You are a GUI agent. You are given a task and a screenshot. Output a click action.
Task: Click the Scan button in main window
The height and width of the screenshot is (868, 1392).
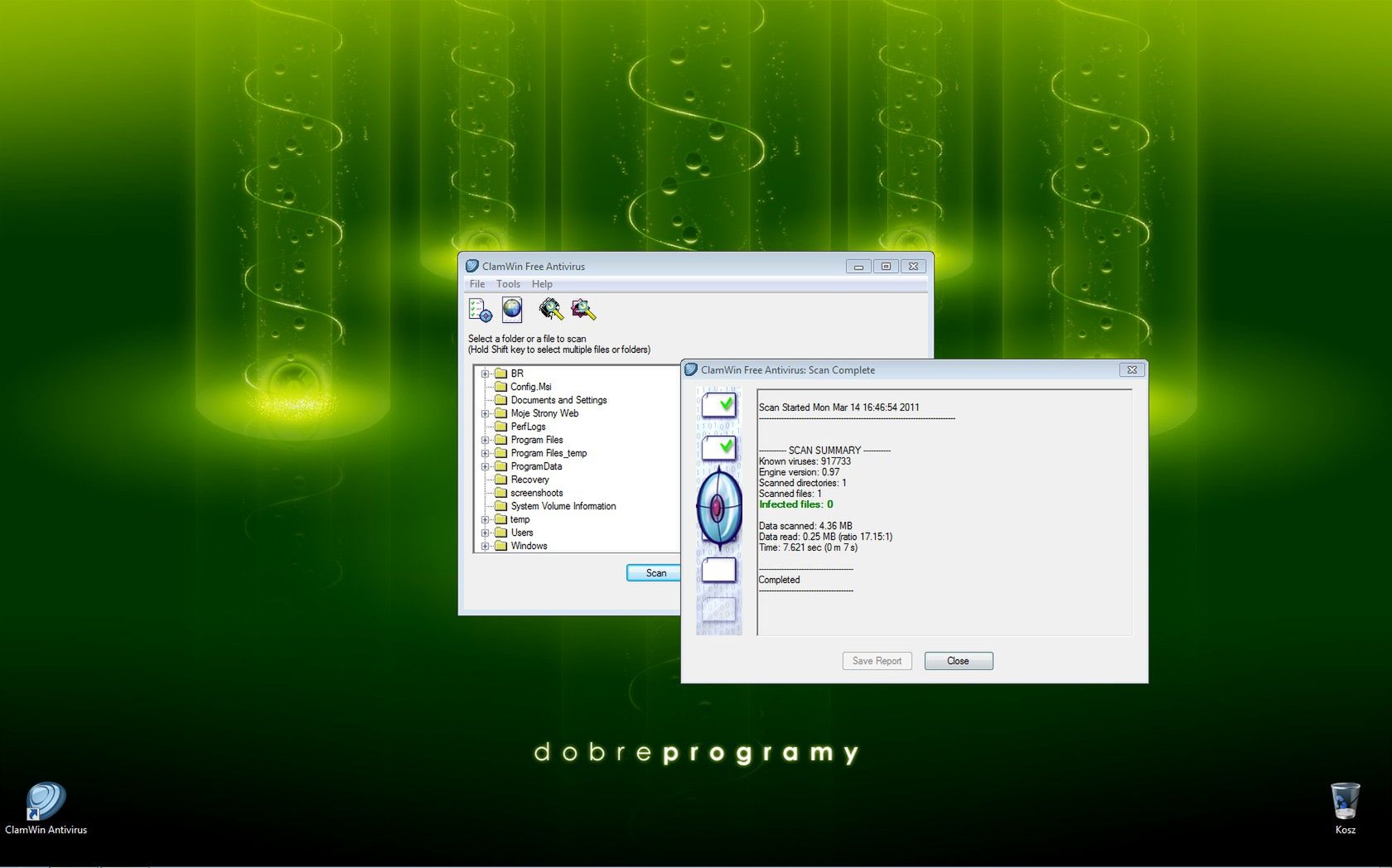[x=655, y=573]
